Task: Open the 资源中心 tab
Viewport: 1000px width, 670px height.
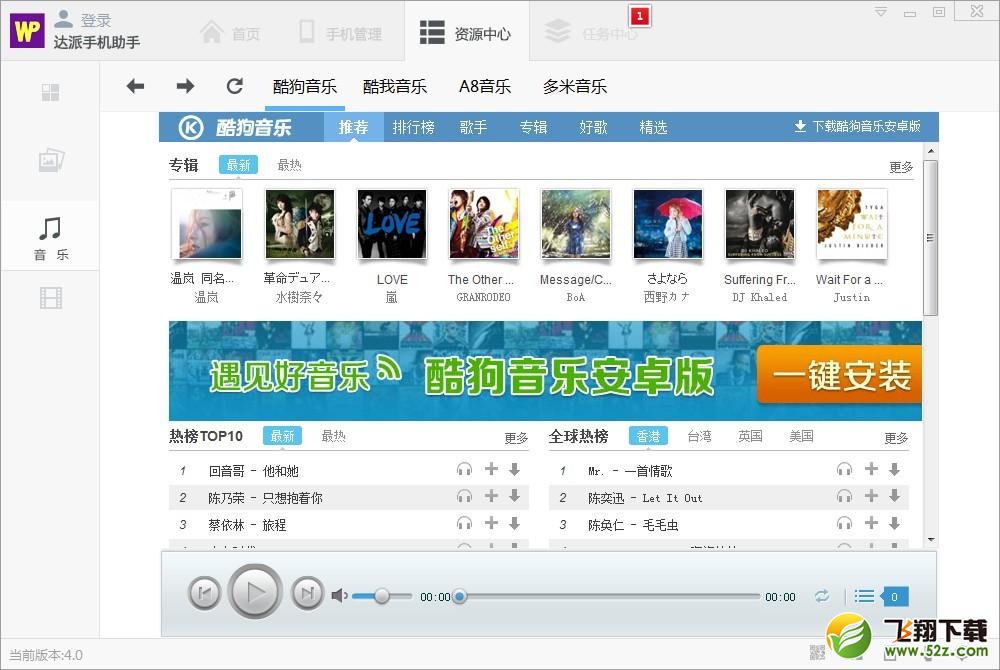Action: [466, 33]
